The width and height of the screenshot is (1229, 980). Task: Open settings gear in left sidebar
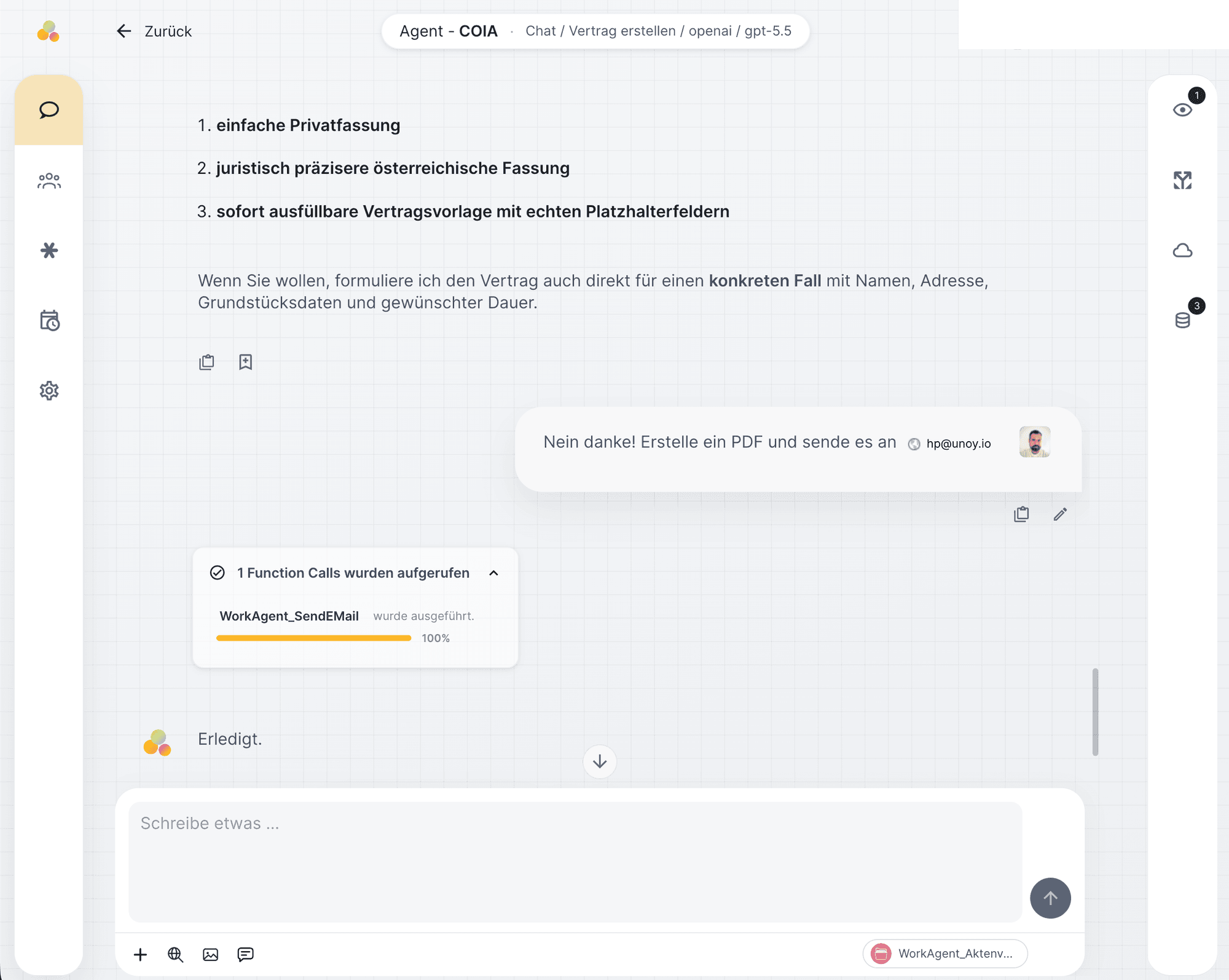coord(49,391)
